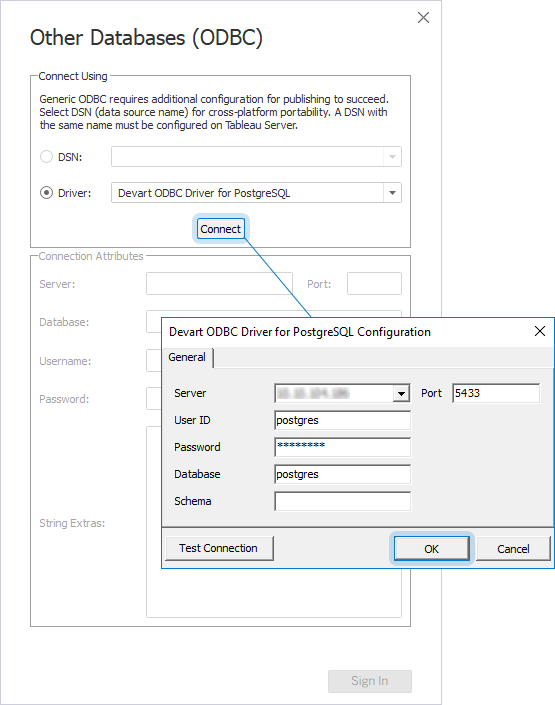Click the empty Schema input field
This screenshot has width=555, height=705.
(342, 501)
